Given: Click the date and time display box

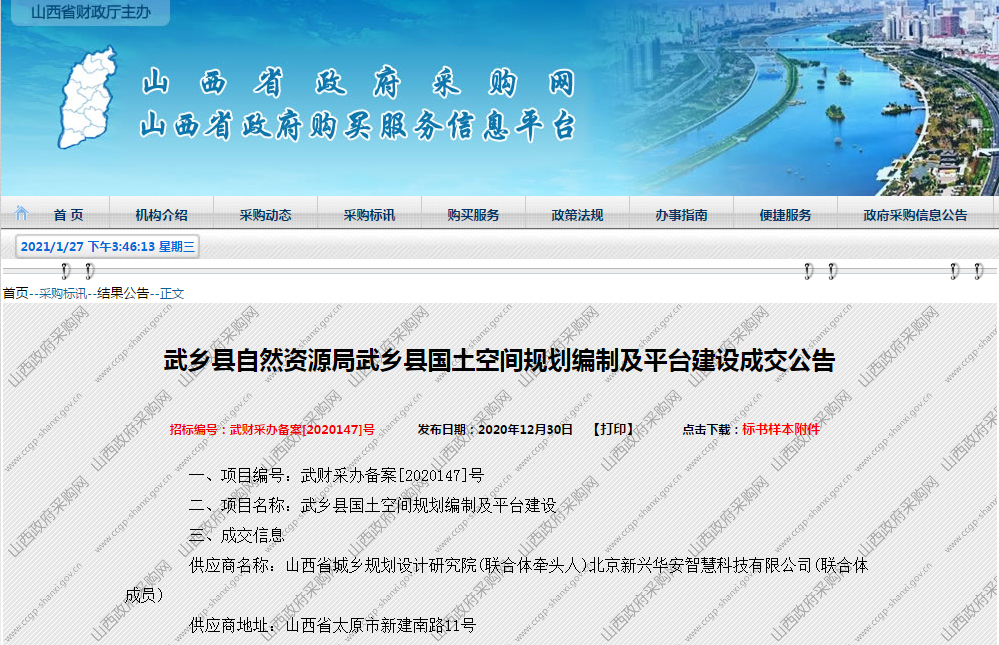Looking at the screenshot, I should (107, 247).
